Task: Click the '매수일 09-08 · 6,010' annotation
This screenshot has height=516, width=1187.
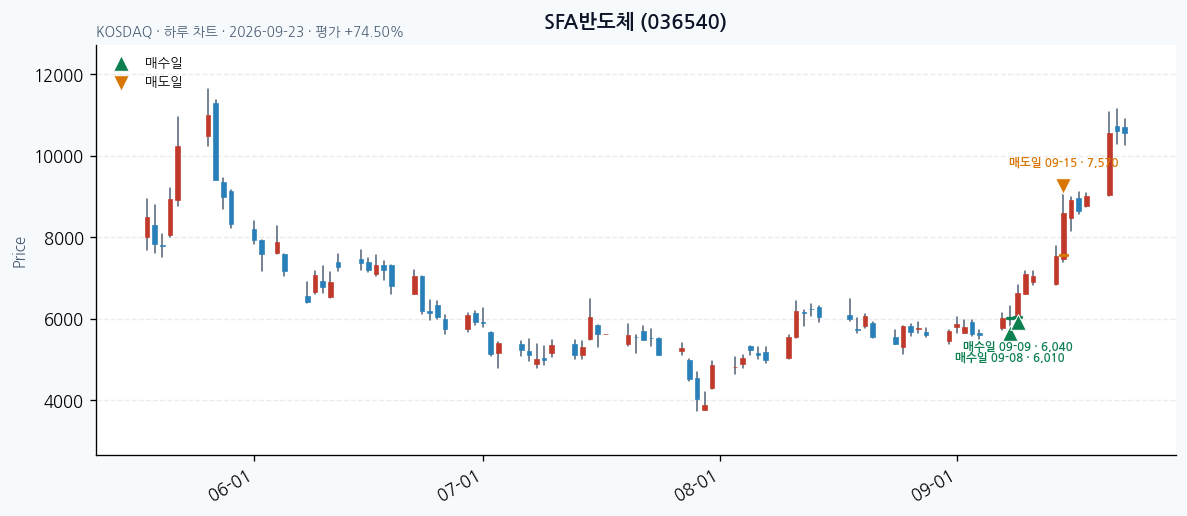Action: [1009, 357]
